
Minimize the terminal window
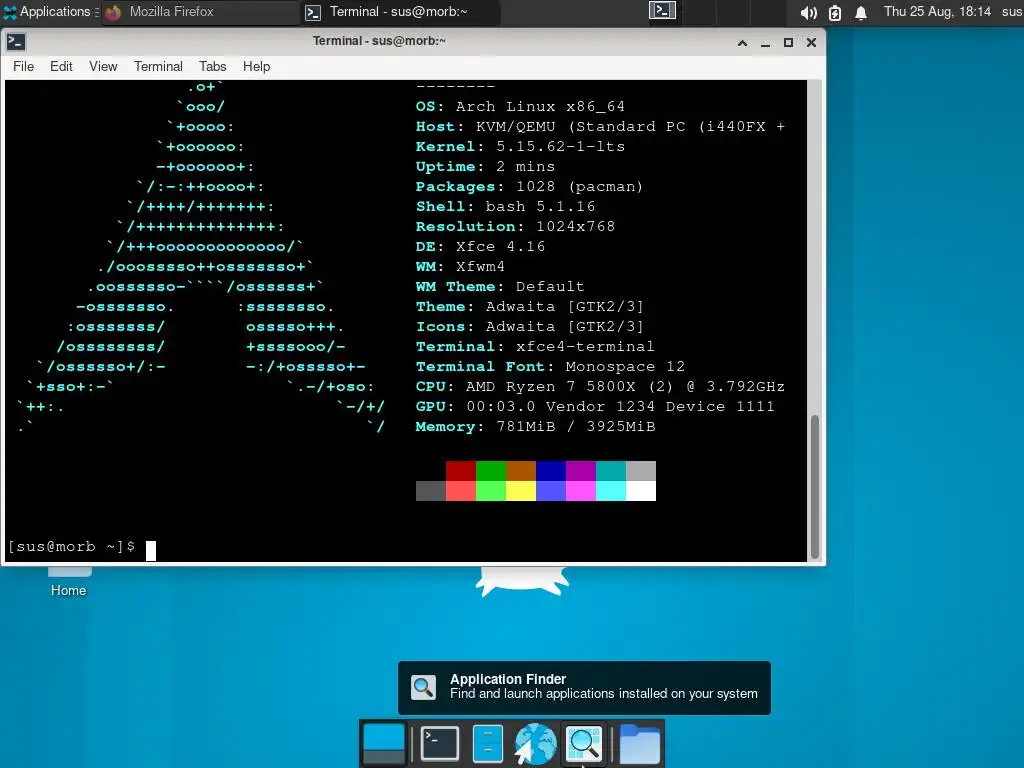pos(765,43)
